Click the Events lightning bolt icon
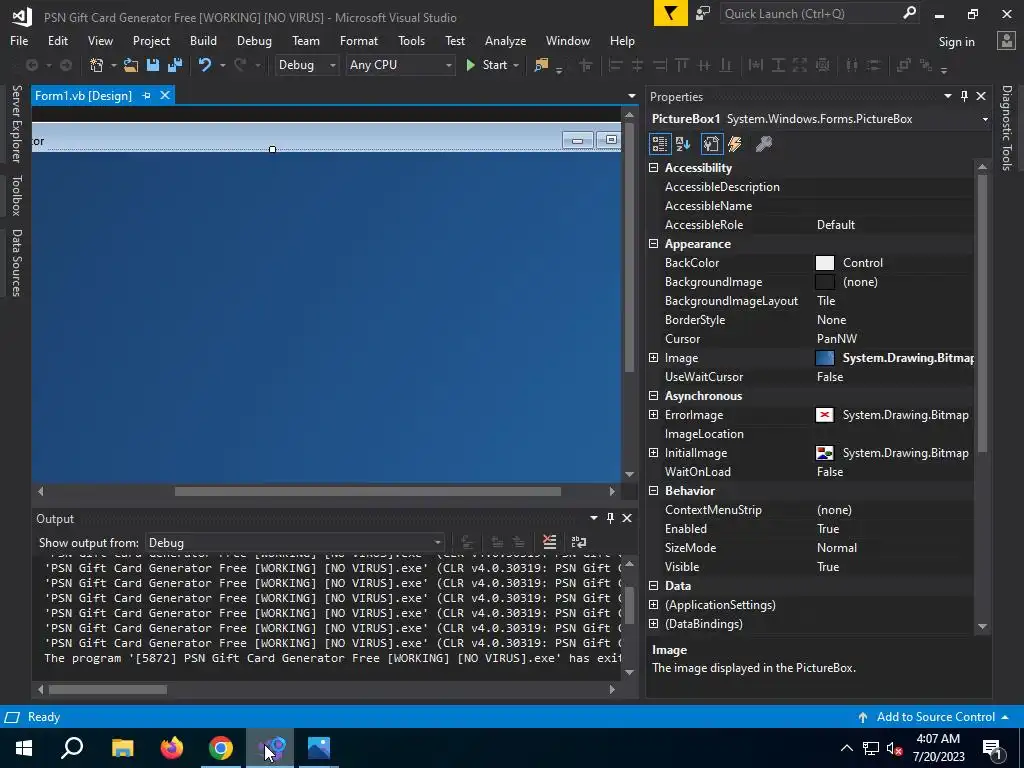Image resolution: width=1024 pixels, height=768 pixels. (735, 144)
